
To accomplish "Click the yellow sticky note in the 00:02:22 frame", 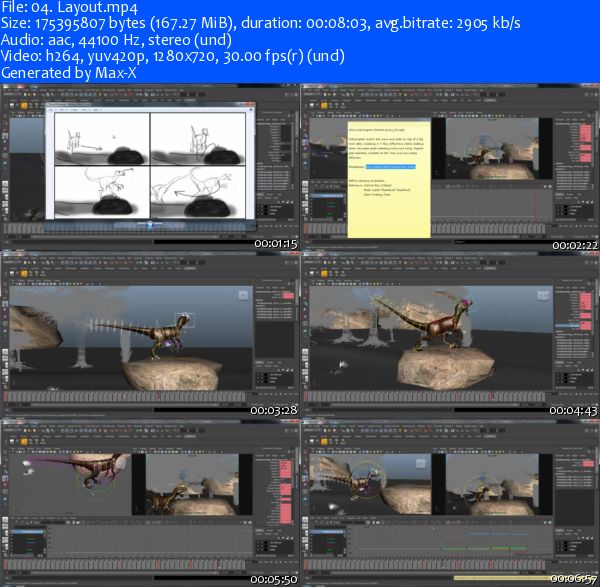I will tap(389, 179).
